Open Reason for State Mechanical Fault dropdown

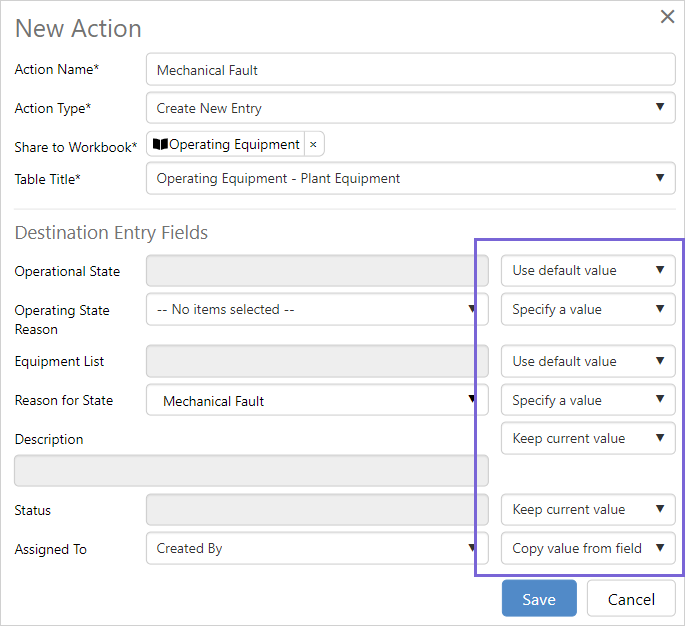(x=316, y=401)
